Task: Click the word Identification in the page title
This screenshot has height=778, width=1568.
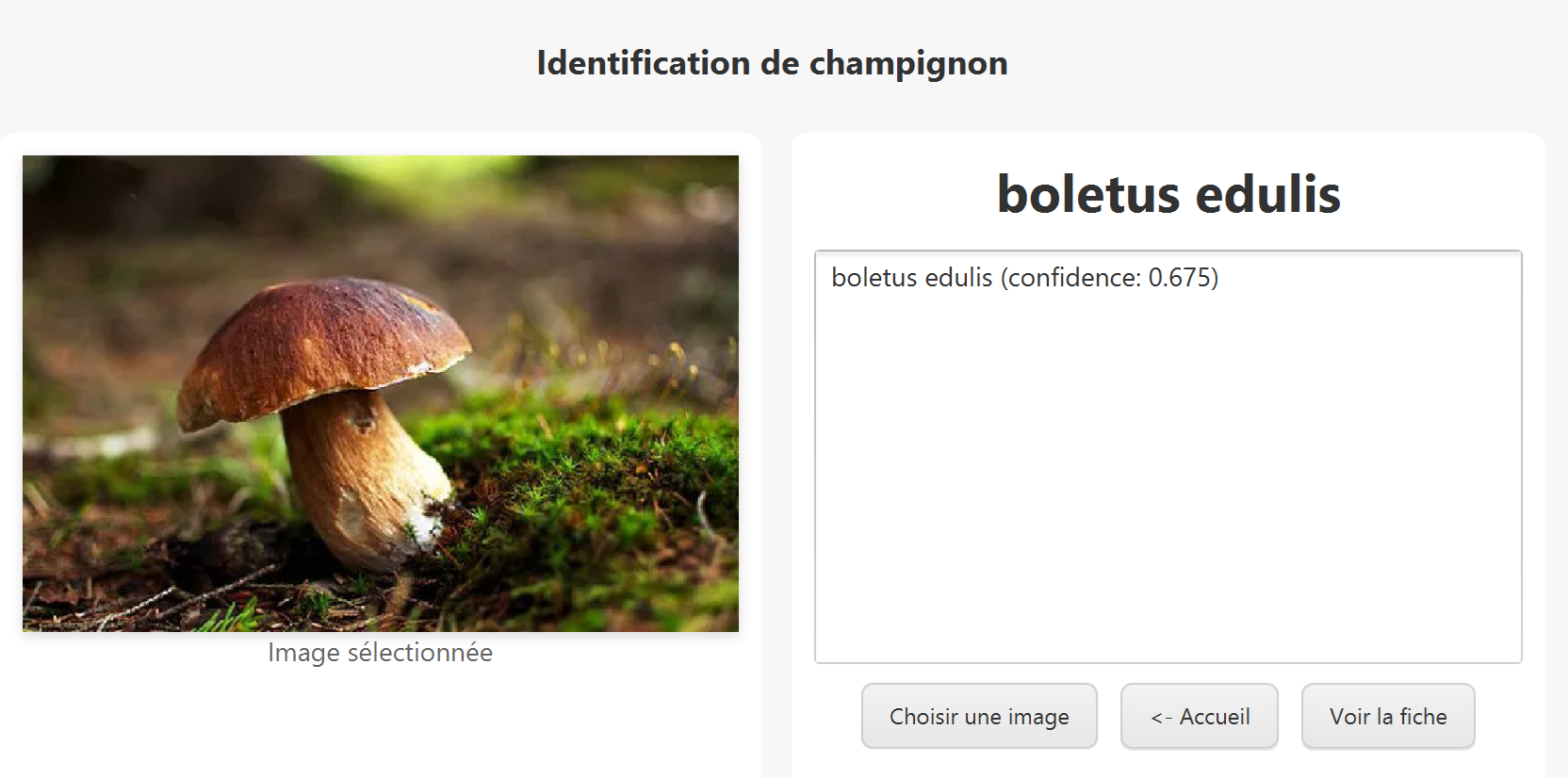Action: point(644,63)
